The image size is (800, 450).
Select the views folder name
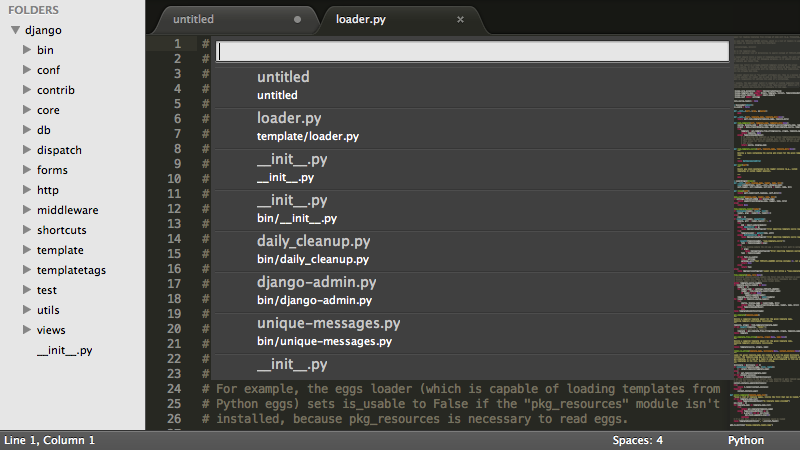[x=51, y=330]
